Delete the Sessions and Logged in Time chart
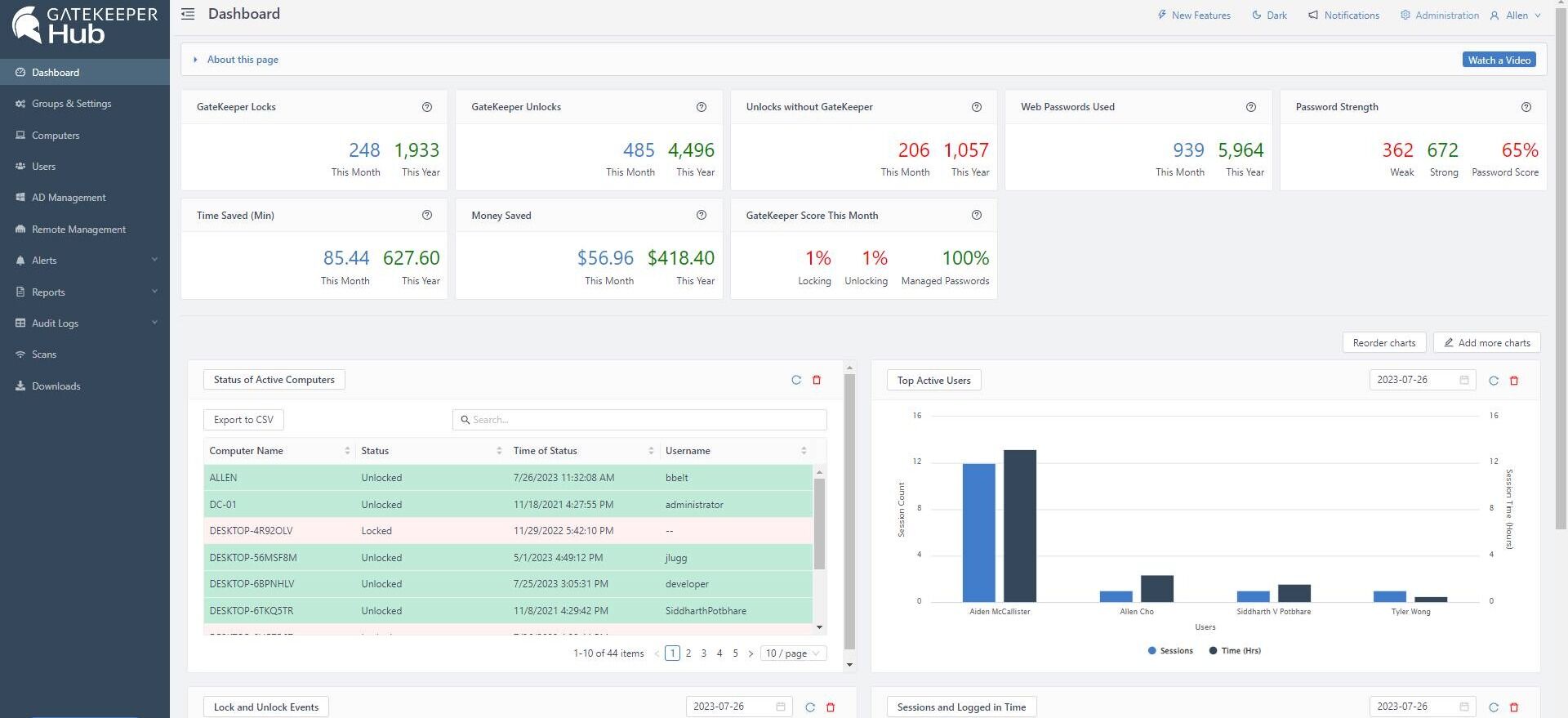The height and width of the screenshot is (718, 1568). (x=1514, y=707)
